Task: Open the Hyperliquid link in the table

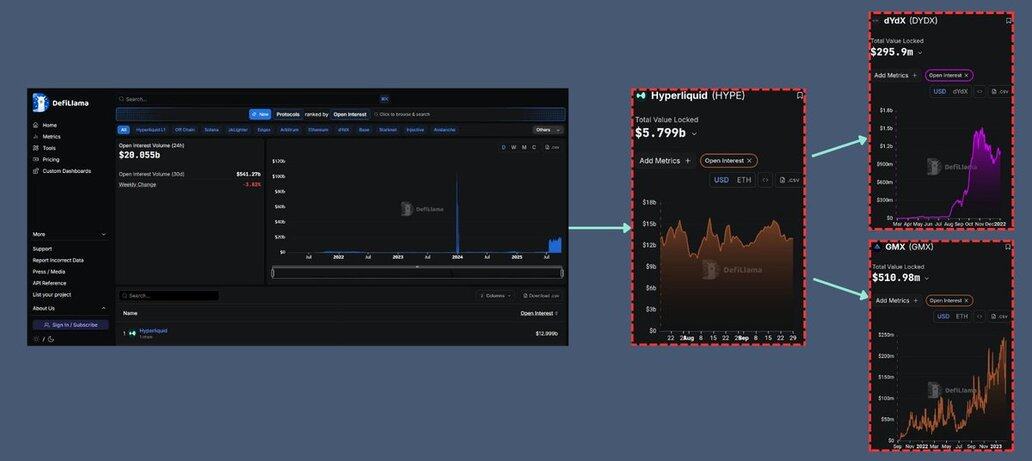Action: pos(153,330)
